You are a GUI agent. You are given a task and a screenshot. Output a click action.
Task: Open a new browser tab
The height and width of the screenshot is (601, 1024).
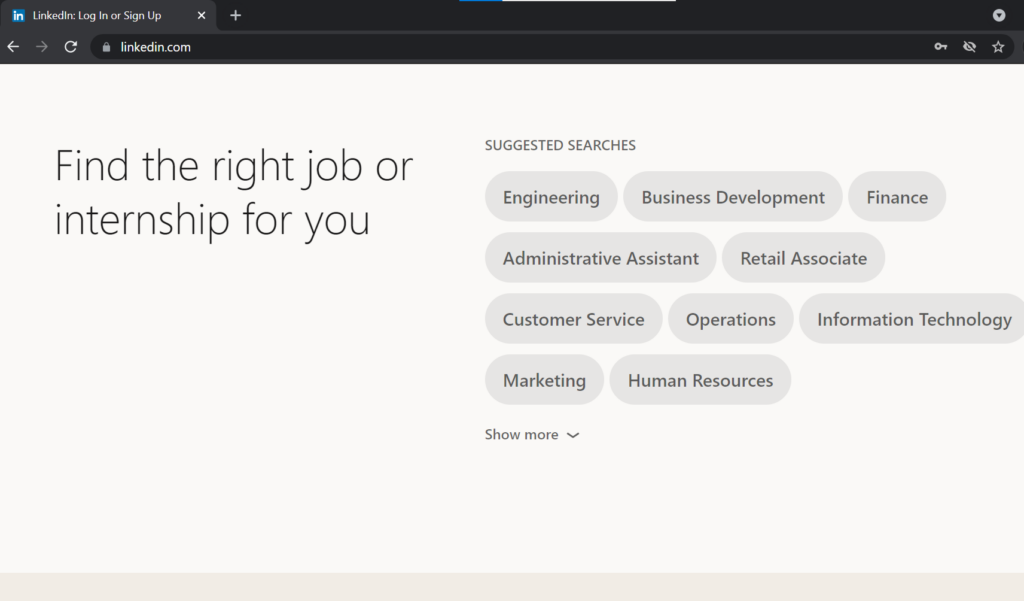[236, 15]
